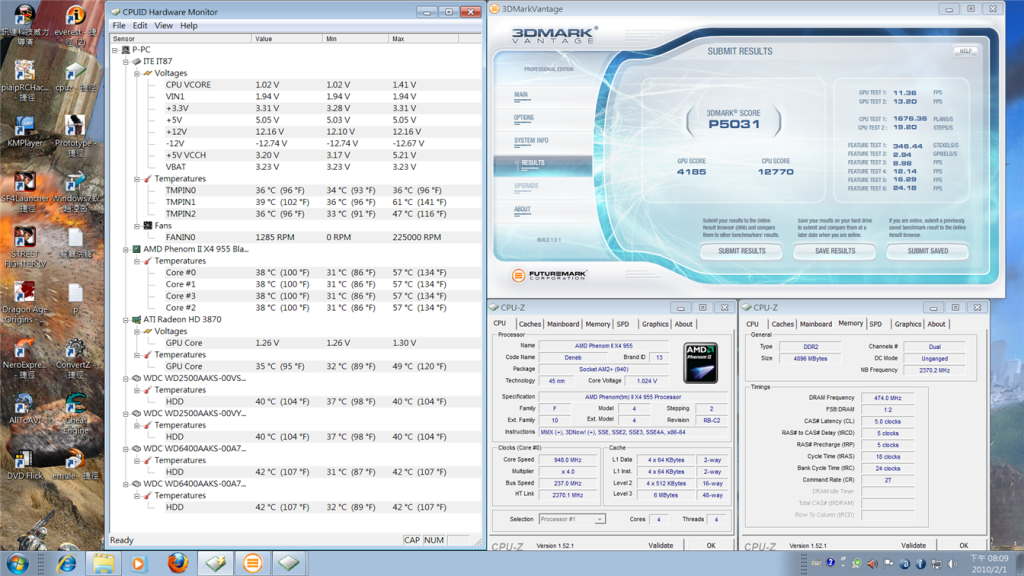The height and width of the screenshot is (576, 1024).
Task: Collapse the WDC WD2500AAKS-00VY node
Action: coord(126,413)
